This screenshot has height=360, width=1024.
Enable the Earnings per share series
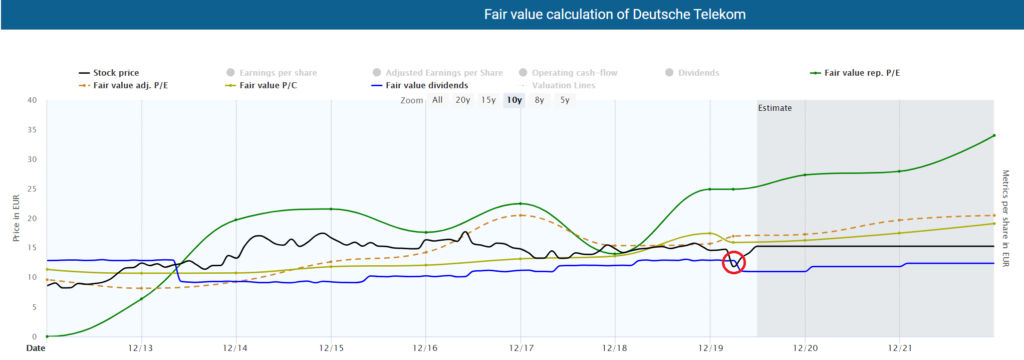pyautogui.click(x=271, y=73)
